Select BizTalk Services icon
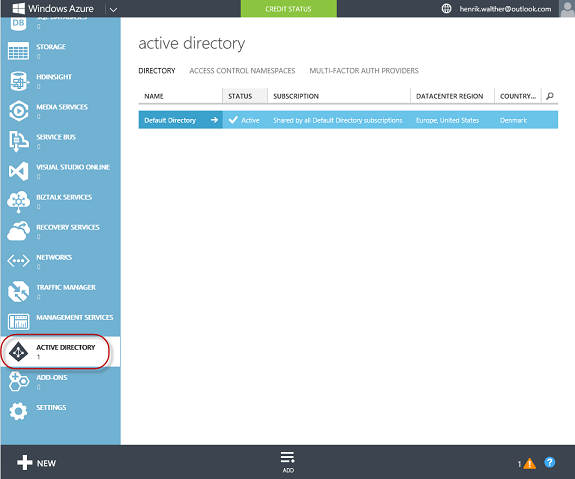Screen dimensions: 575x479 [18, 201]
